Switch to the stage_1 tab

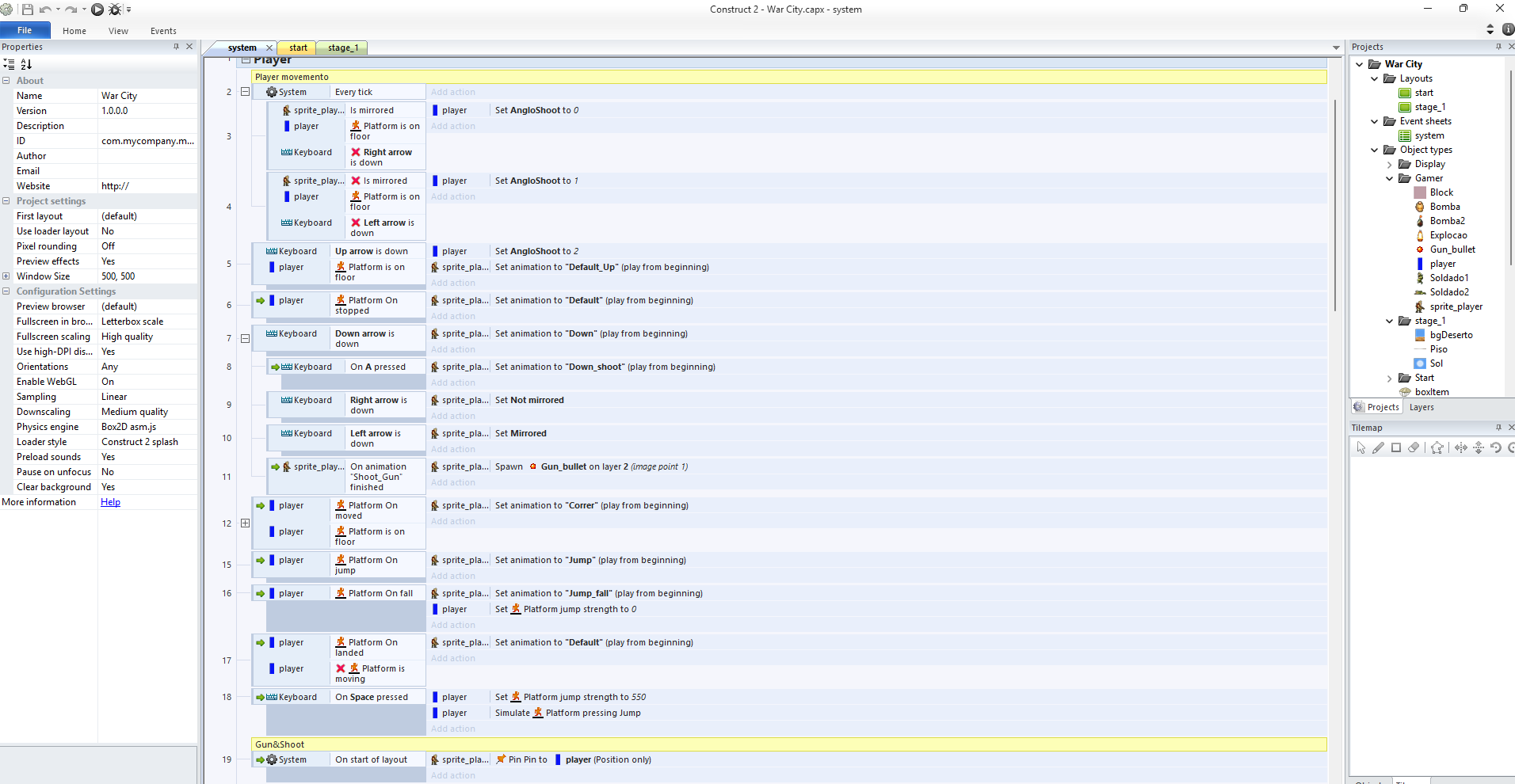tap(342, 48)
